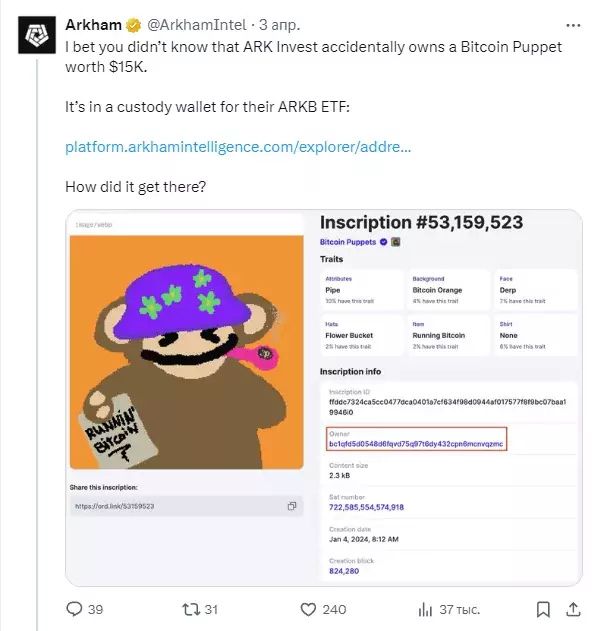
Task: Click the ord.link share URL field
Action: [187, 506]
